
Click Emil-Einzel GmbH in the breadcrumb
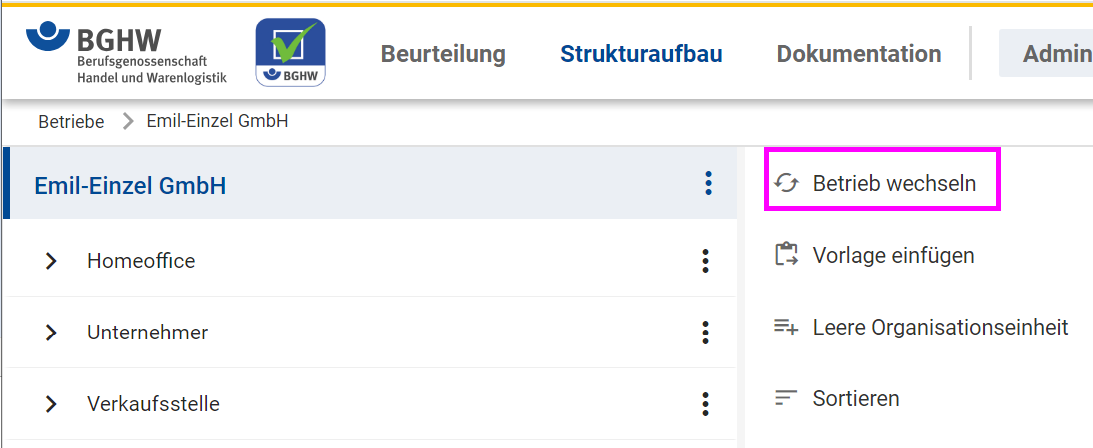[x=217, y=121]
